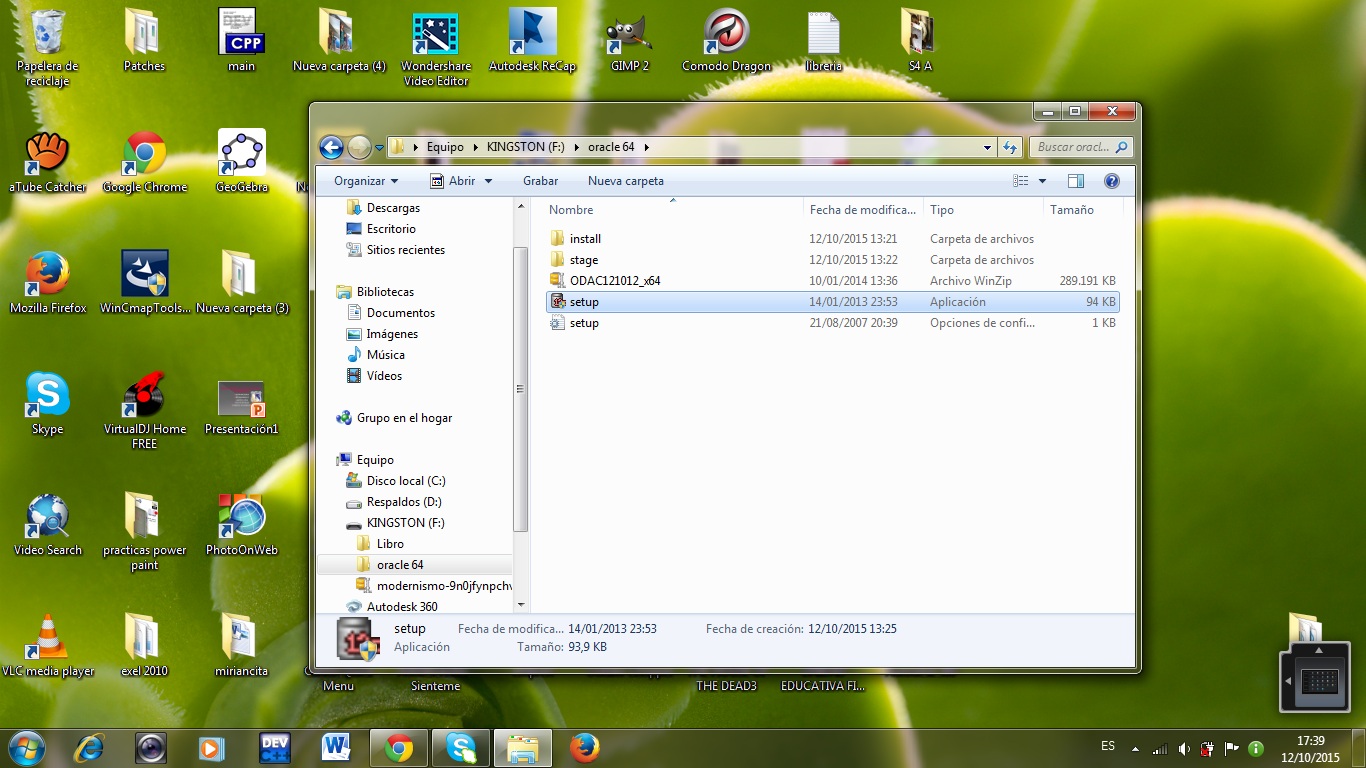Open the Organizar dropdown menu
Viewport: 1366px width, 768px height.
point(365,181)
